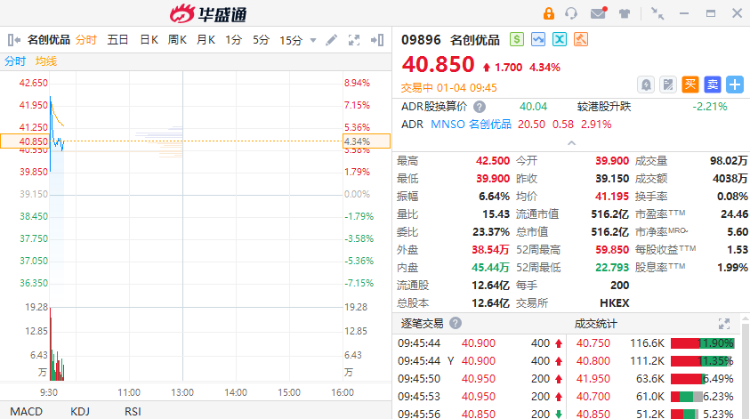The width and height of the screenshot is (750, 419).
Task: Switch to the 15分 chart tab
Action: click(x=291, y=40)
